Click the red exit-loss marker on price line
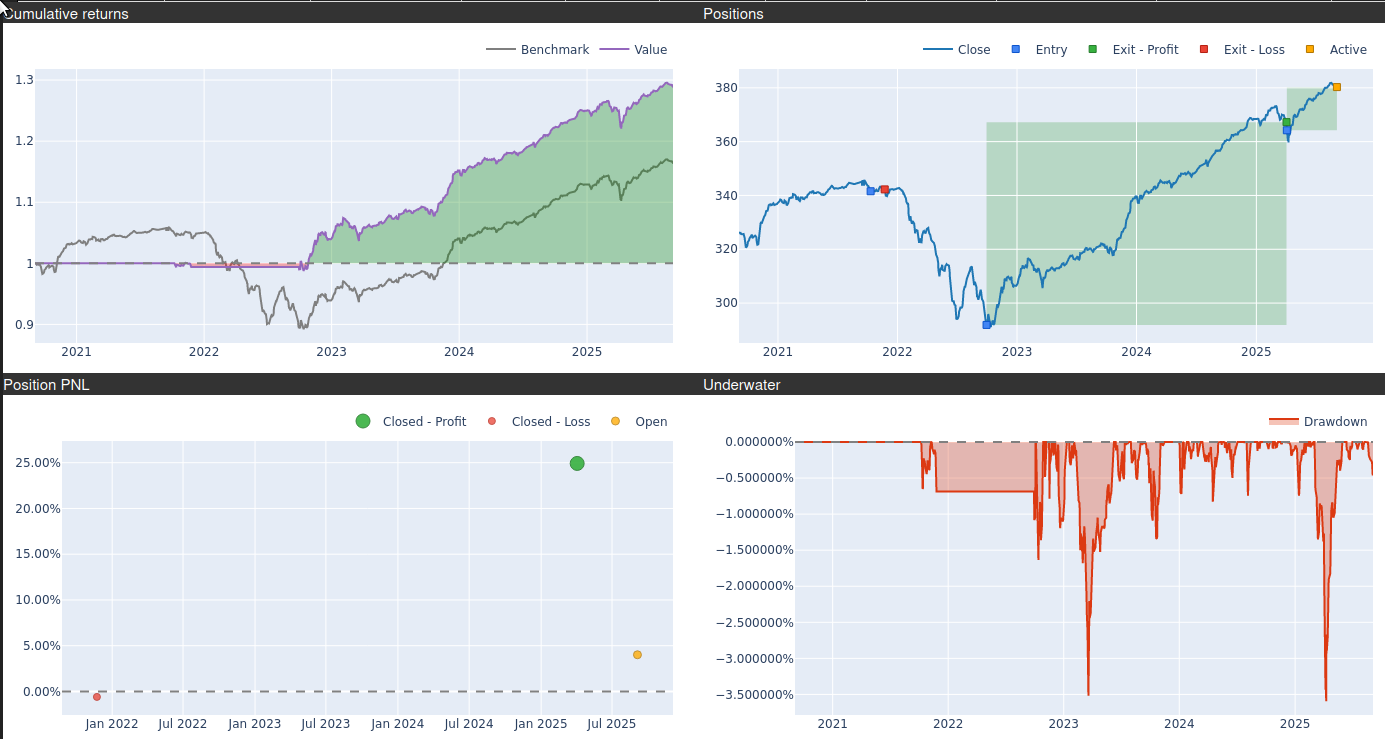Screen dimensions: 1385x739 pos(884,189)
